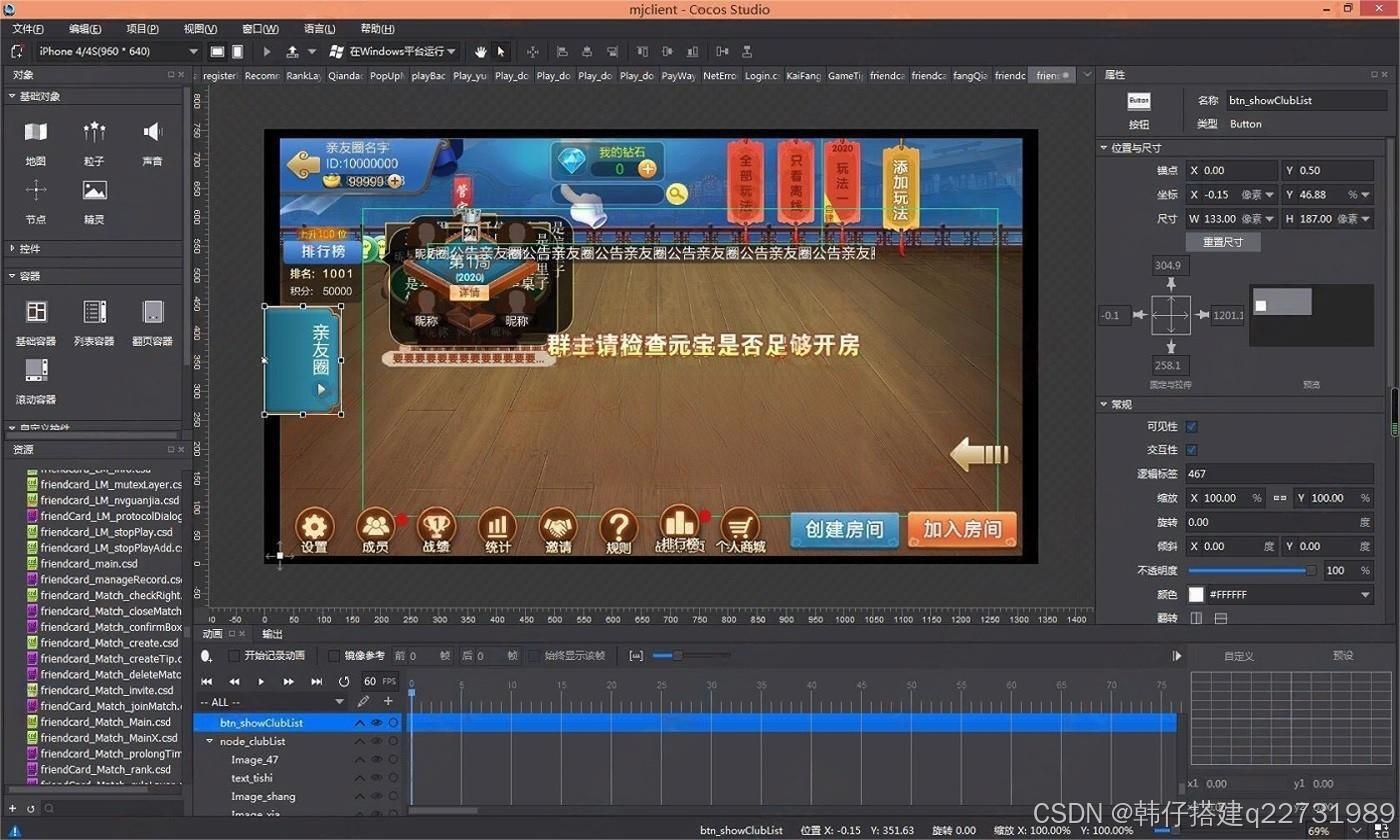Image resolution: width=1400 pixels, height=840 pixels.
Task: Toggle eye visibility for btn_showClubList layer
Action: (377, 722)
